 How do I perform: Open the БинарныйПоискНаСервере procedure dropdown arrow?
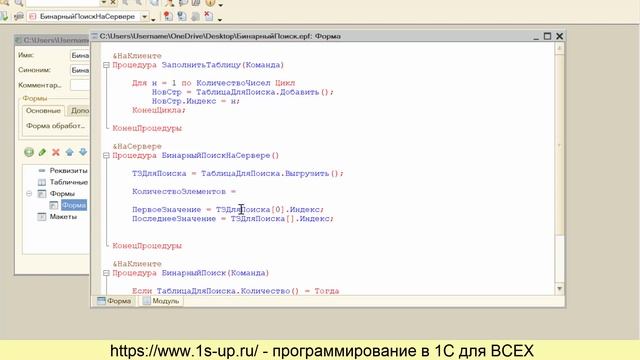click(144, 17)
